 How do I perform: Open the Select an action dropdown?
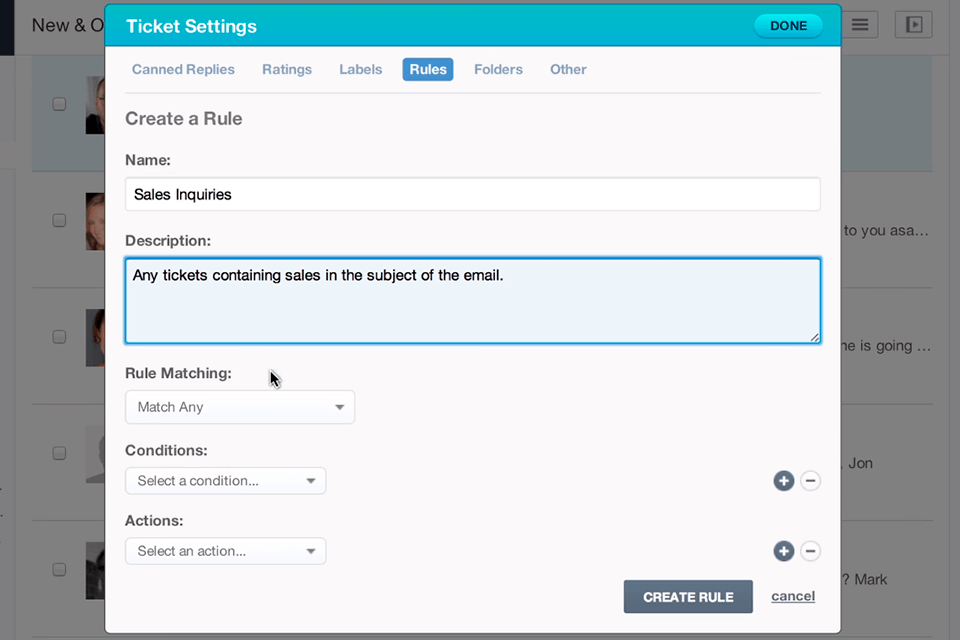(x=225, y=551)
